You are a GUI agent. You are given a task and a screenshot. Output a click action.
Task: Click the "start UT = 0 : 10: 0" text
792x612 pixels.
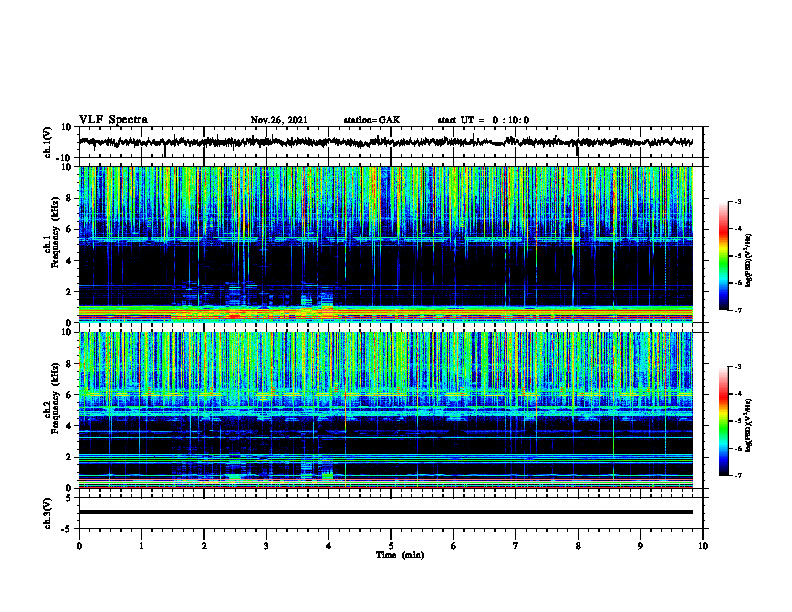[x=483, y=120]
